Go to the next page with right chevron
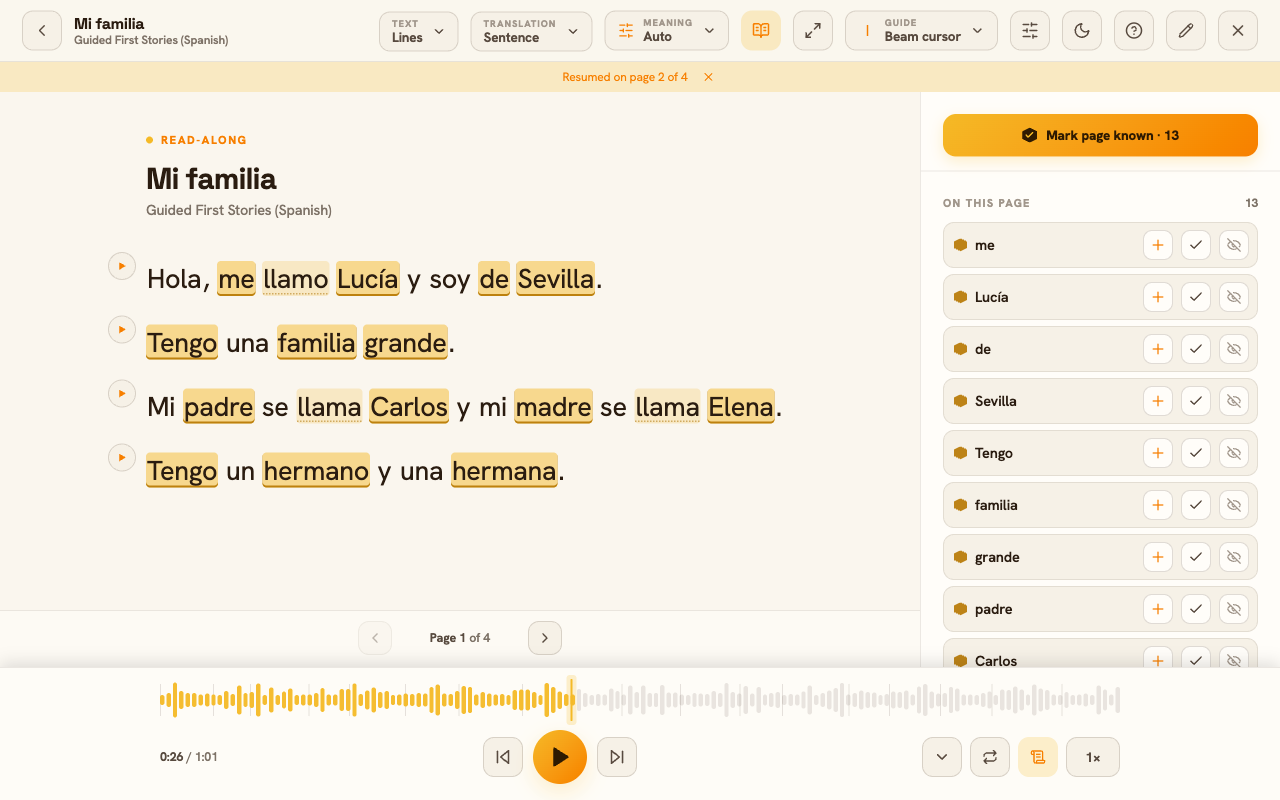This screenshot has width=1280, height=800. point(545,638)
